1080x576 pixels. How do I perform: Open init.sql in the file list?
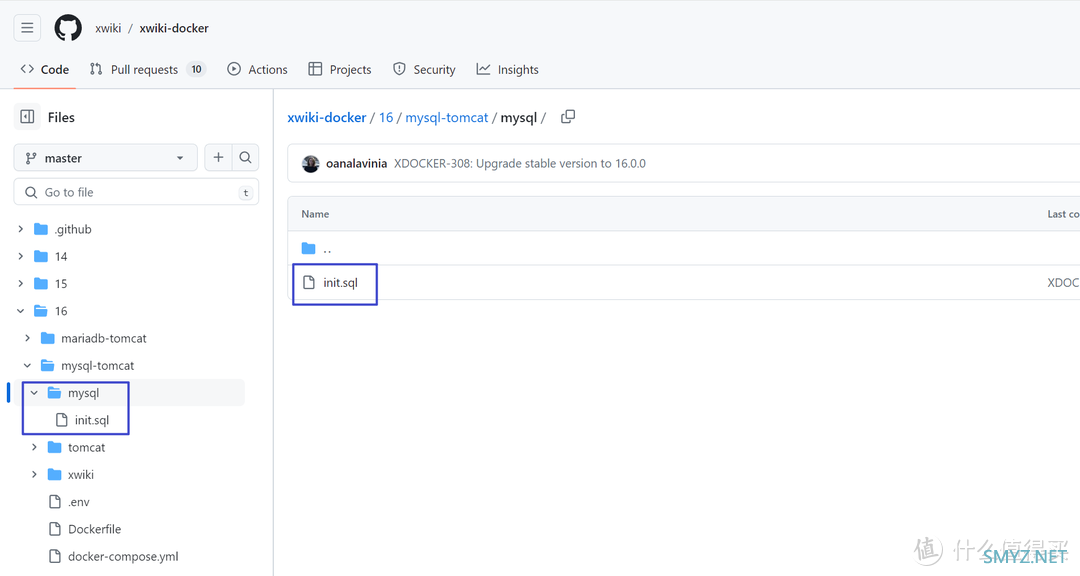click(340, 283)
